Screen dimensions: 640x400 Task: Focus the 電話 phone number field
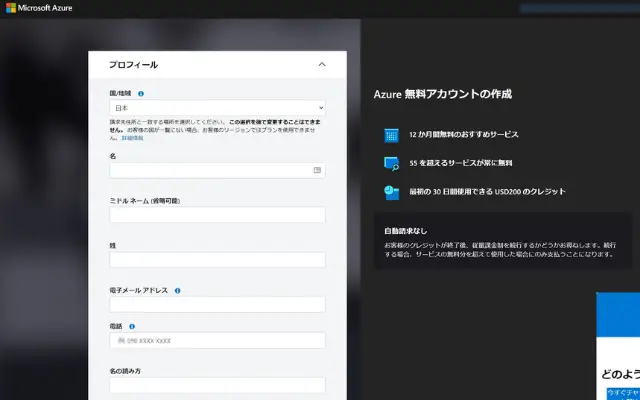[x=217, y=340]
